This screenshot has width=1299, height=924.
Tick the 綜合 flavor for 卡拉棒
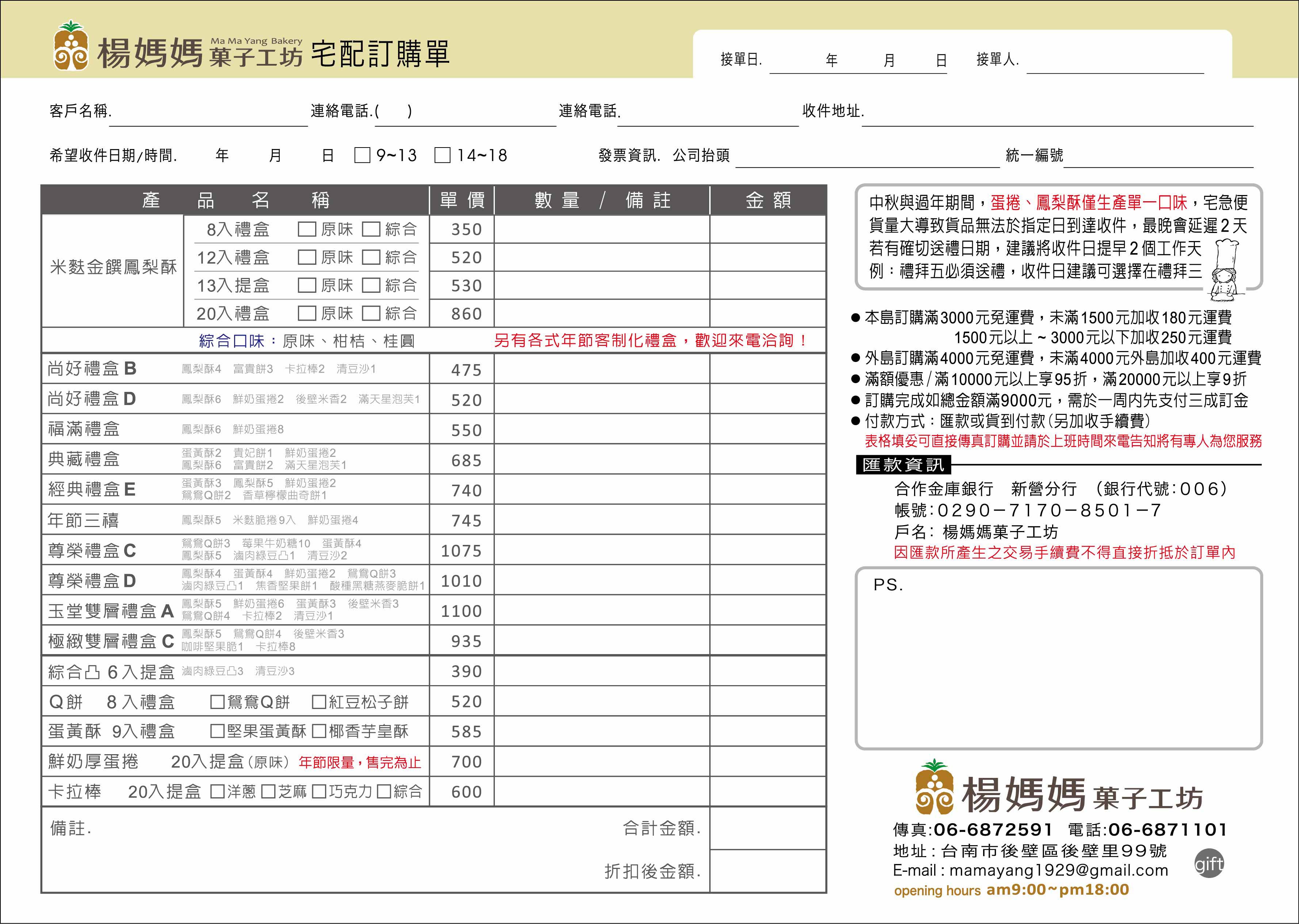pos(384,791)
